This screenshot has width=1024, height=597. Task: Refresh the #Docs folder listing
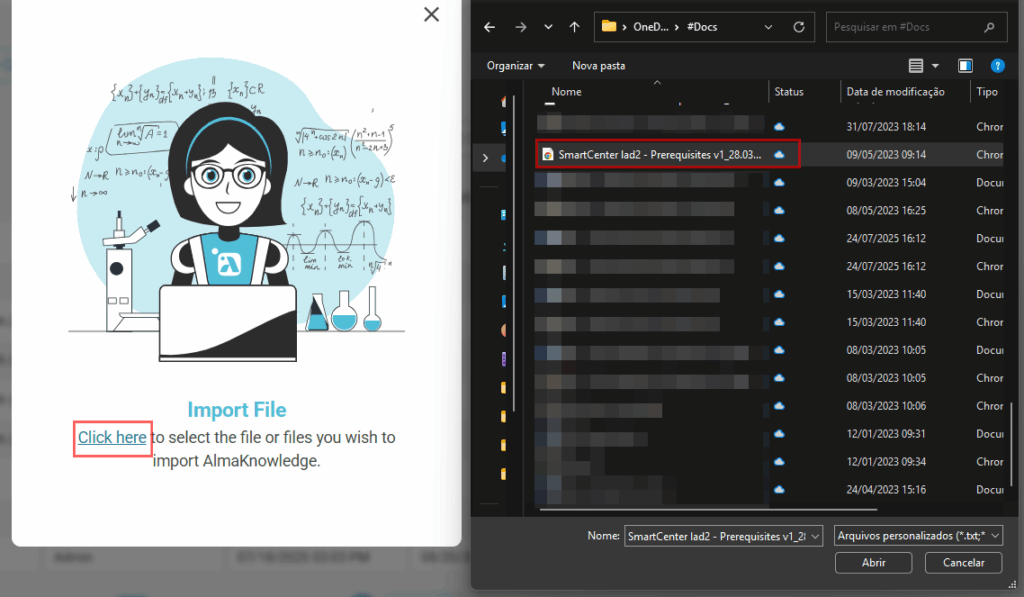pos(798,27)
